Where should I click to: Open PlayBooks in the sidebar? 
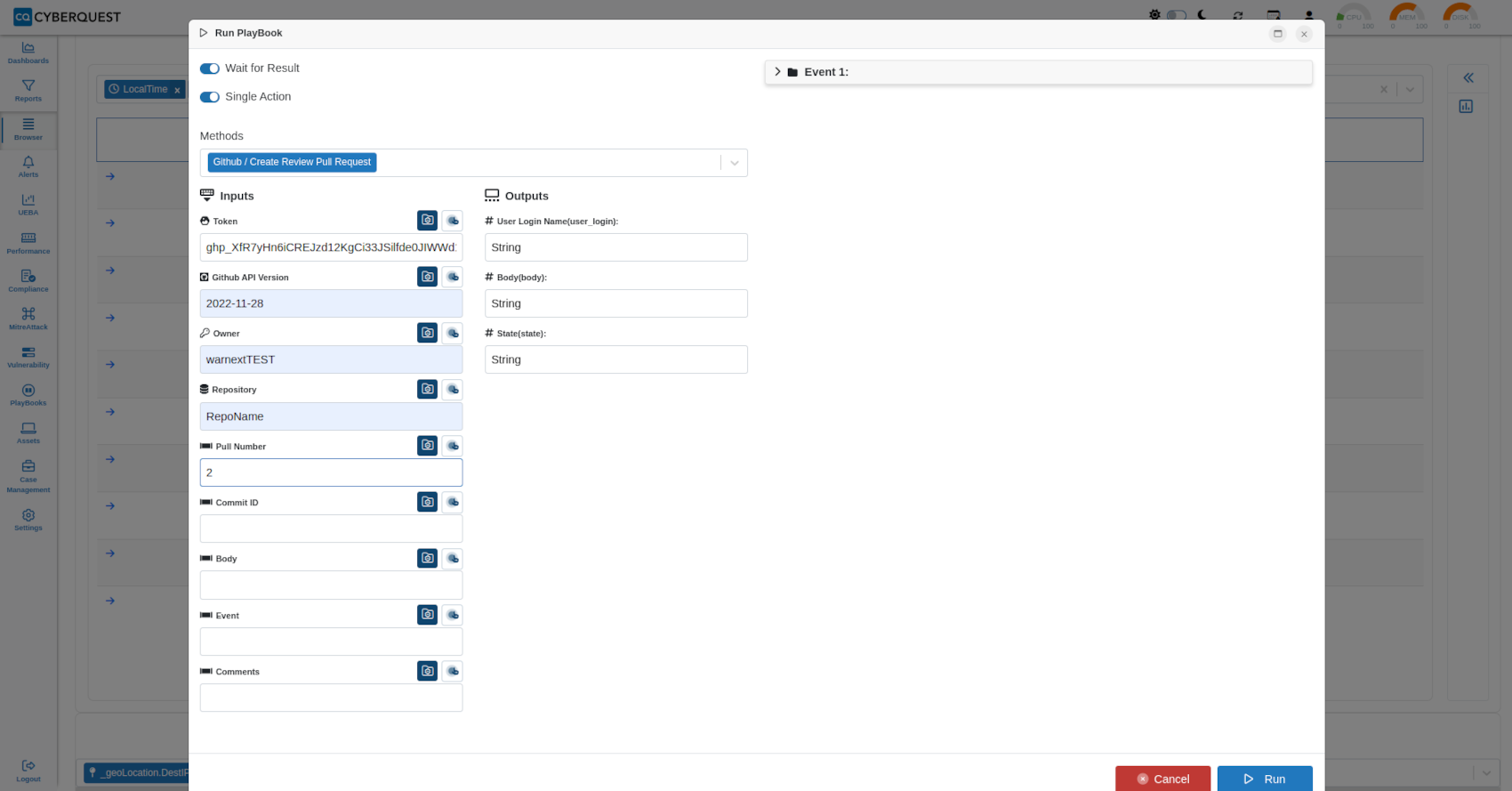pyautogui.click(x=28, y=395)
